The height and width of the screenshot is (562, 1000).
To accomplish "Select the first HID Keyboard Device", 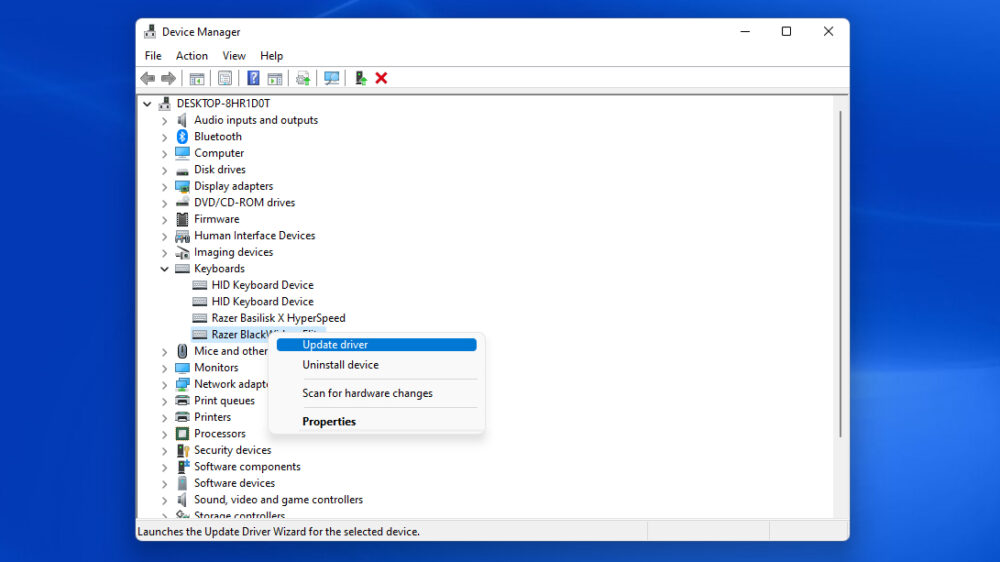I will (262, 285).
